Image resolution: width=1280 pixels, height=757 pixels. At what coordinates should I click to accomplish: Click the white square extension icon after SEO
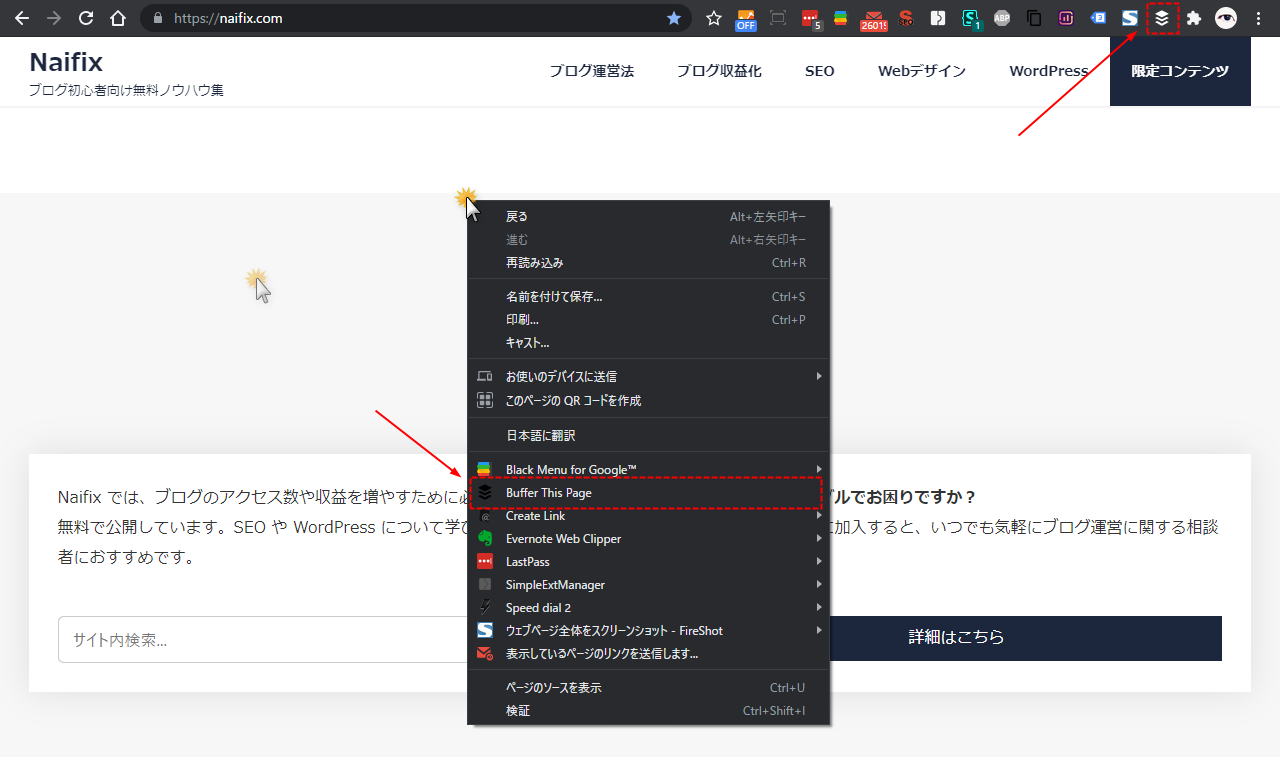pos(938,18)
